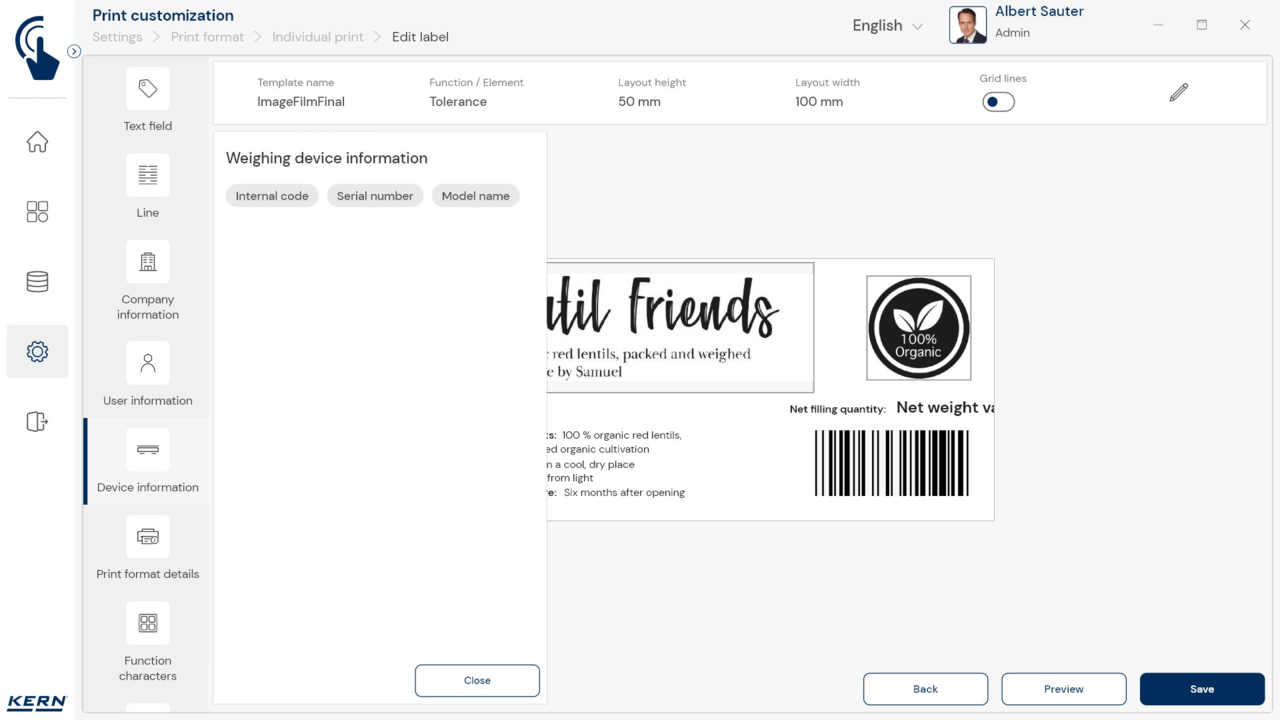Open User information elements
The width and height of the screenshot is (1280, 720).
coord(148,364)
